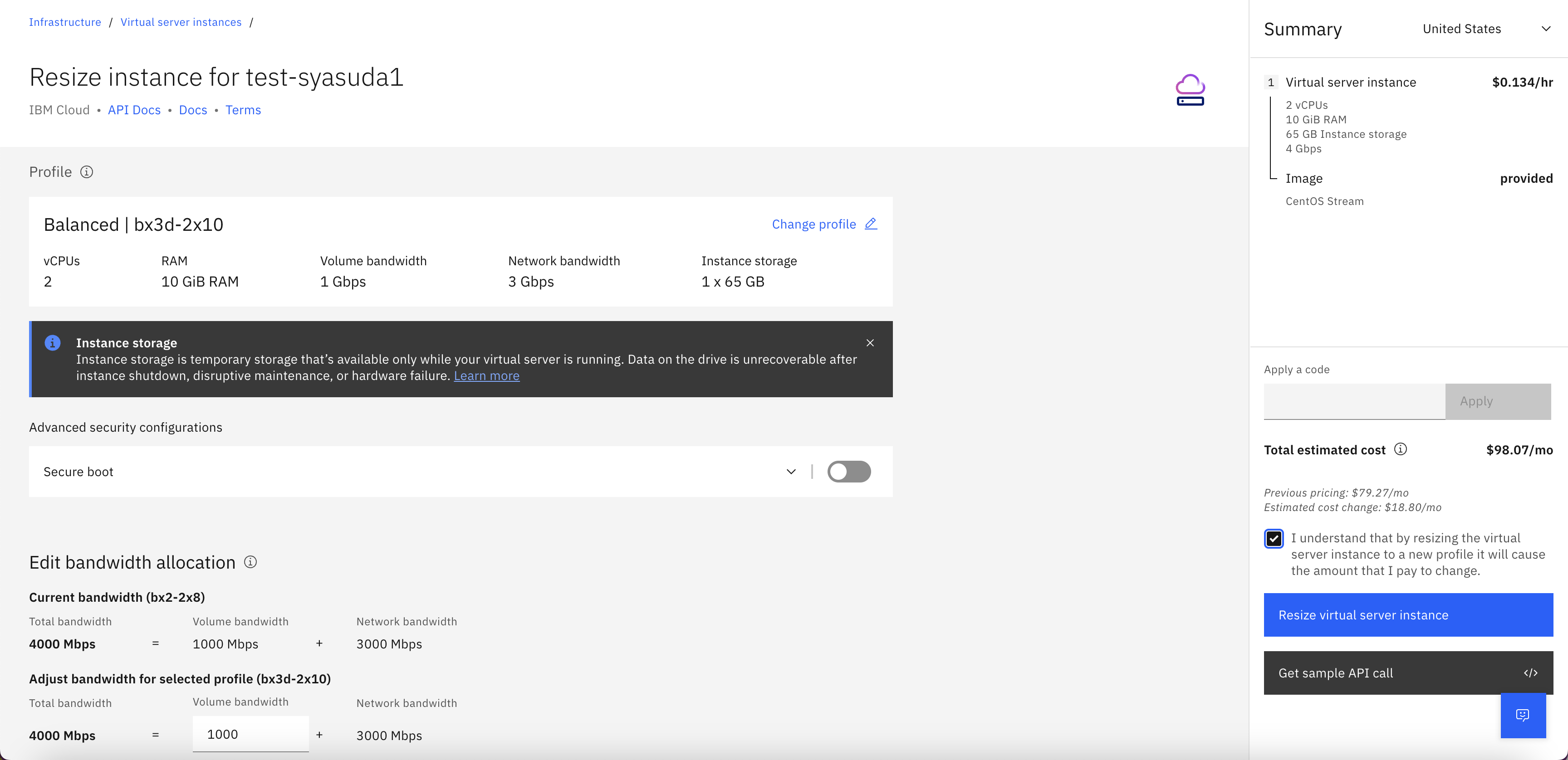Click Resize virtual server instance button
The height and width of the screenshot is (760, 1568).
[x=1408, y=614]
